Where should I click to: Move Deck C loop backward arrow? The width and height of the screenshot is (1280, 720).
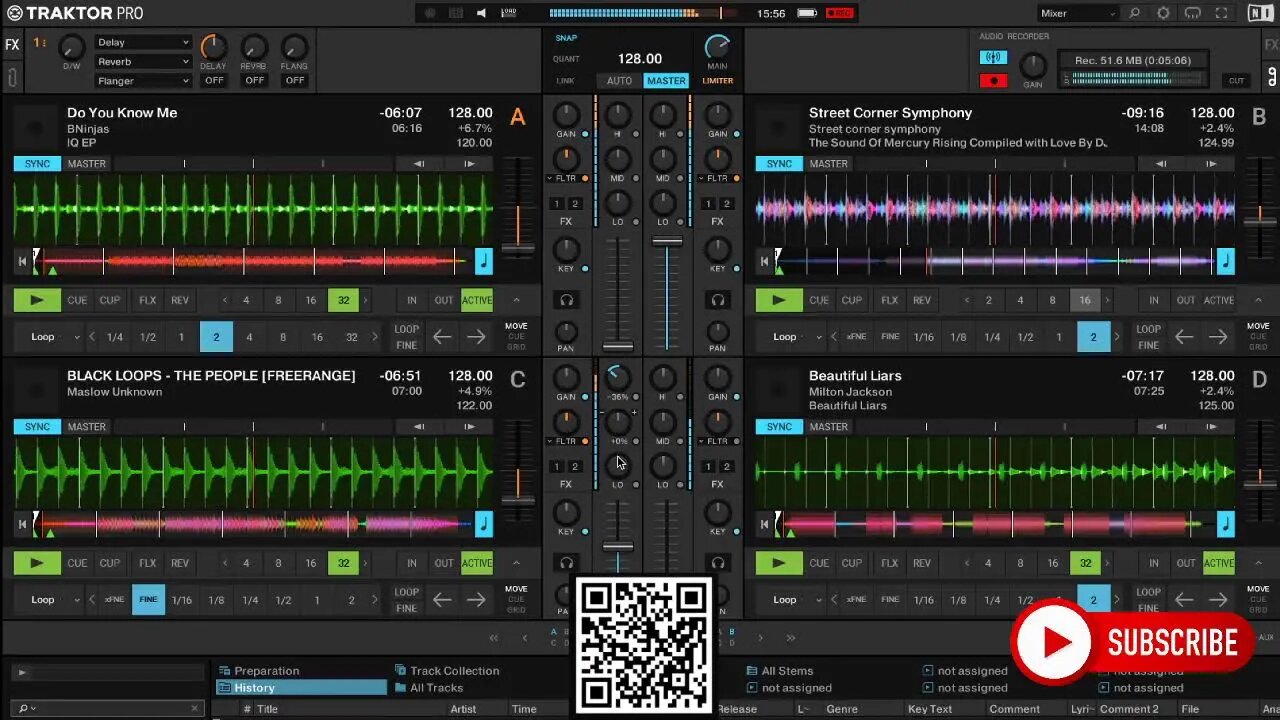tap(442, 600)
